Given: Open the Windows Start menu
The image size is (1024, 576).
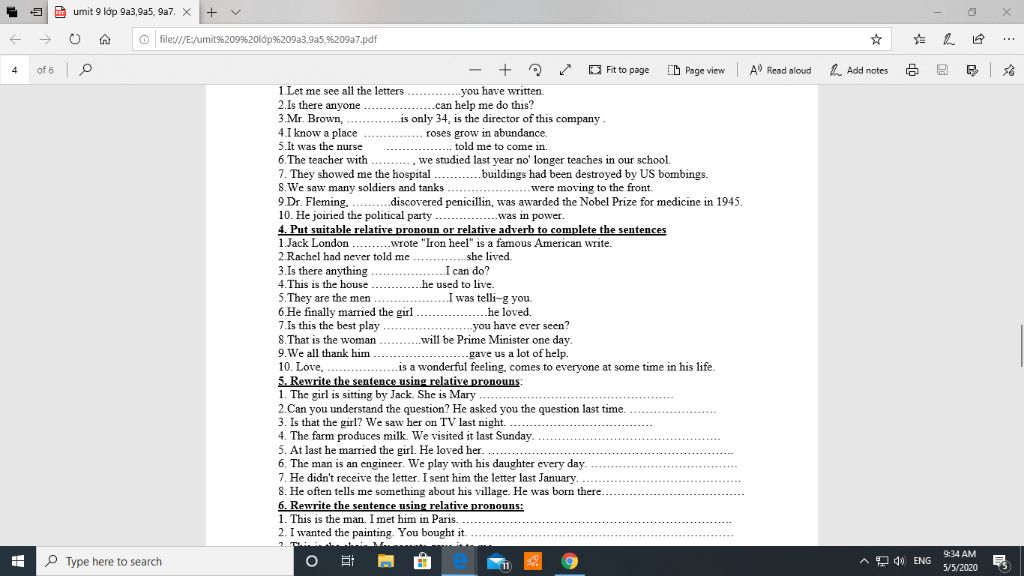Looking at the screenshot, I should (18, 561).
